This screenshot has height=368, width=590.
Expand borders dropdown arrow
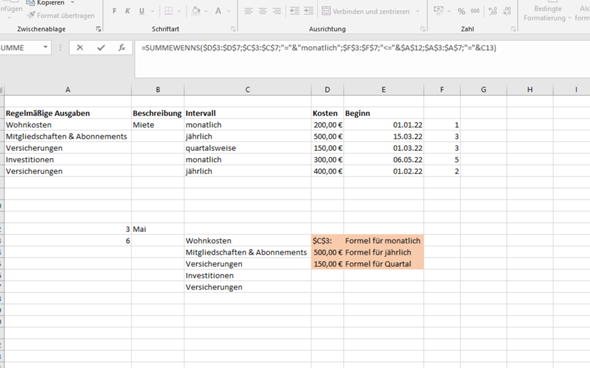(179, 11)
